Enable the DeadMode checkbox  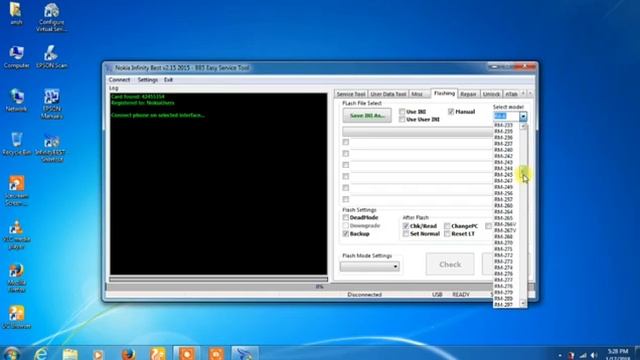[x=346, y=218]
